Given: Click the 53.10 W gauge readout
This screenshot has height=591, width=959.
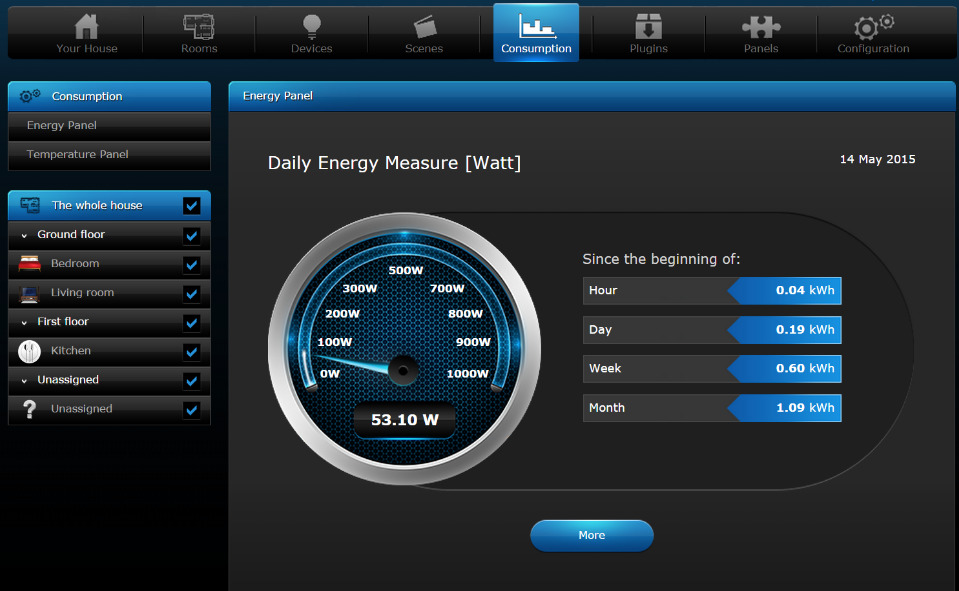Looking at the screenshot, I should tap(404, 420).
